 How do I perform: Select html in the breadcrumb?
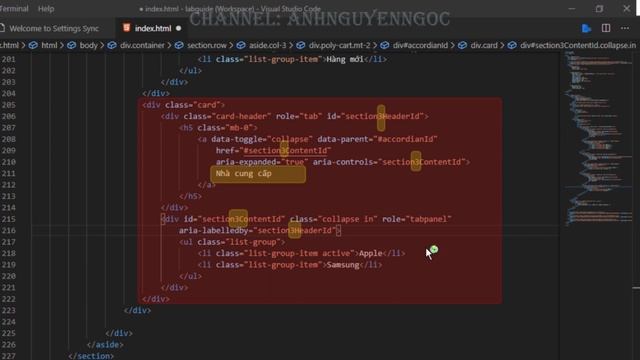coord(49,45)
